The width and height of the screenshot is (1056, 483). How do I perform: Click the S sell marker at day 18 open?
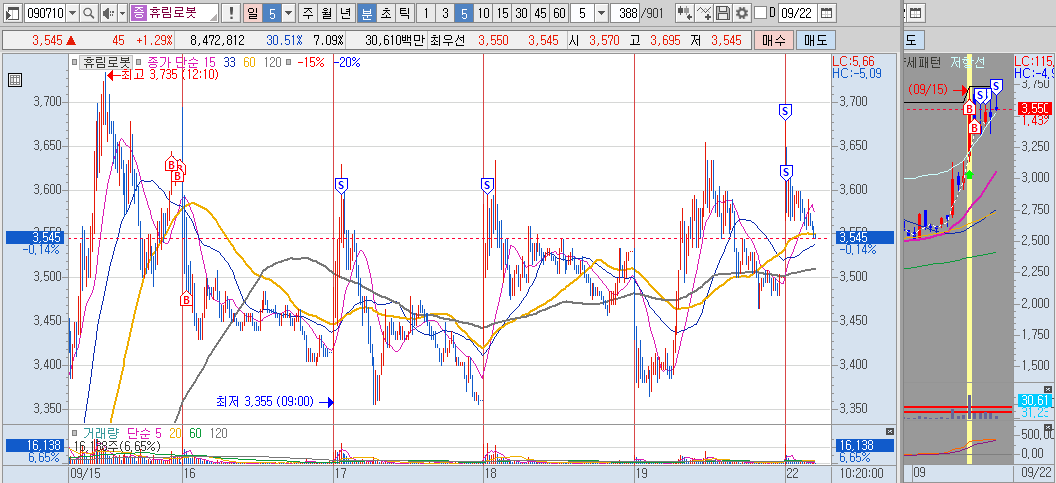pyautogui.click(x=488, y=185)
